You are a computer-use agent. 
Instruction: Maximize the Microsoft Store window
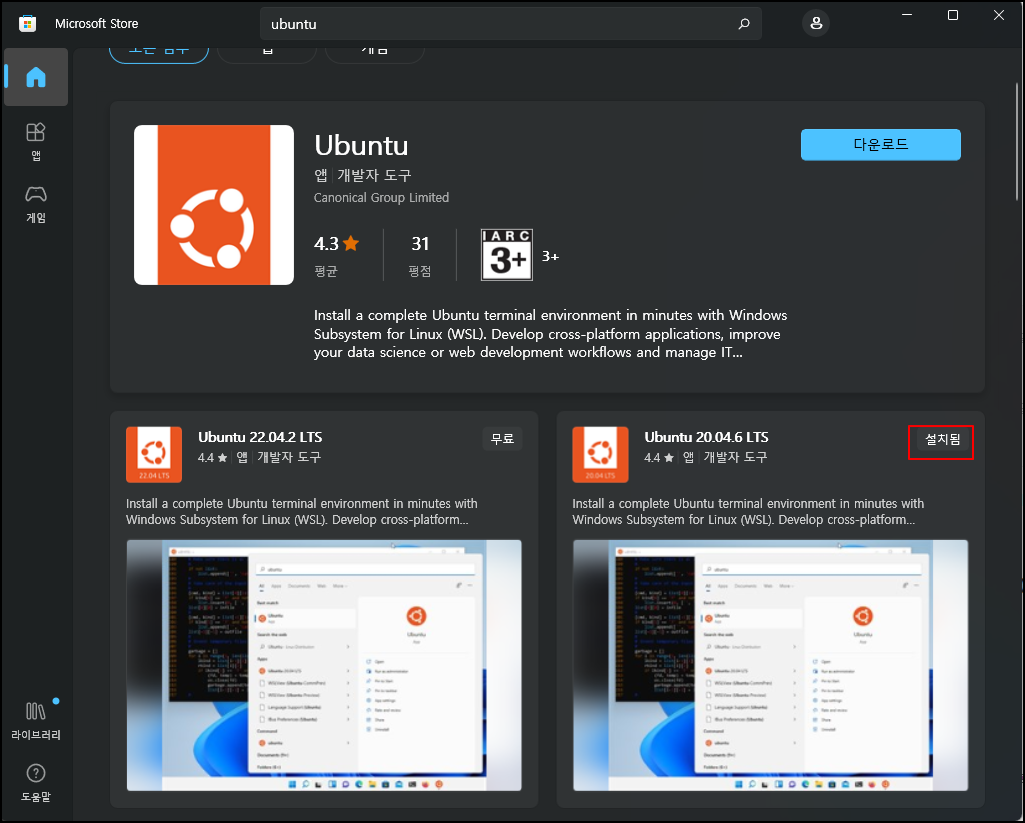[x=953, y=15]
